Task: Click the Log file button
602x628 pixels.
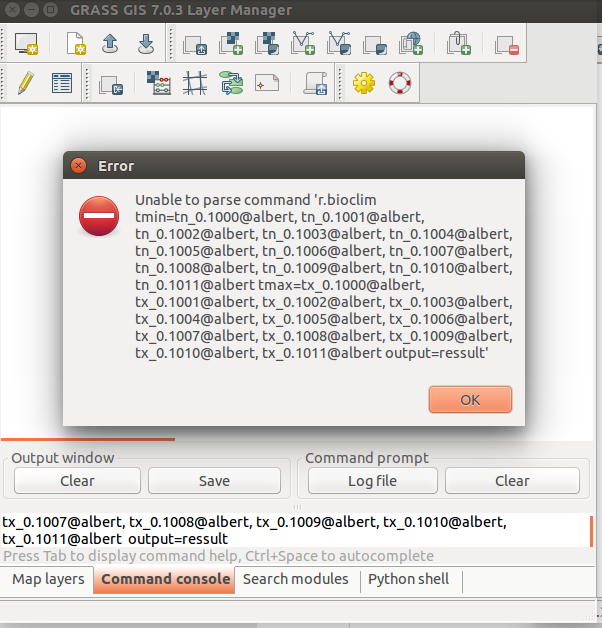Action: pos(372,481)
